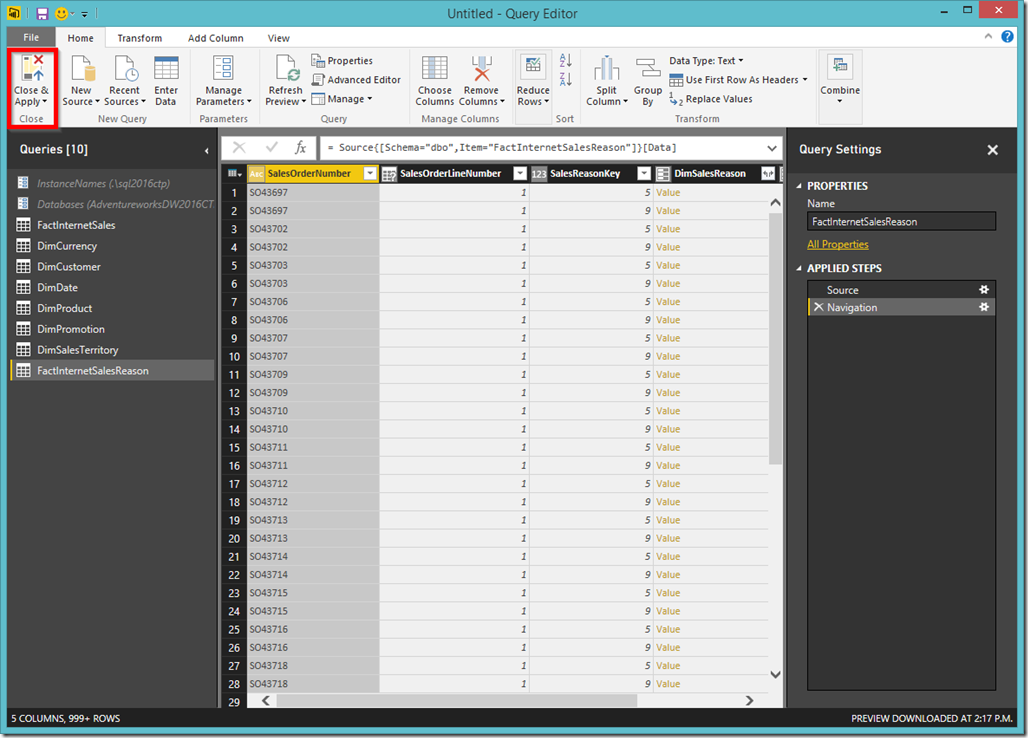Collapse the Queries pane
The image size is (1028, 738).
tap(207, 151)
